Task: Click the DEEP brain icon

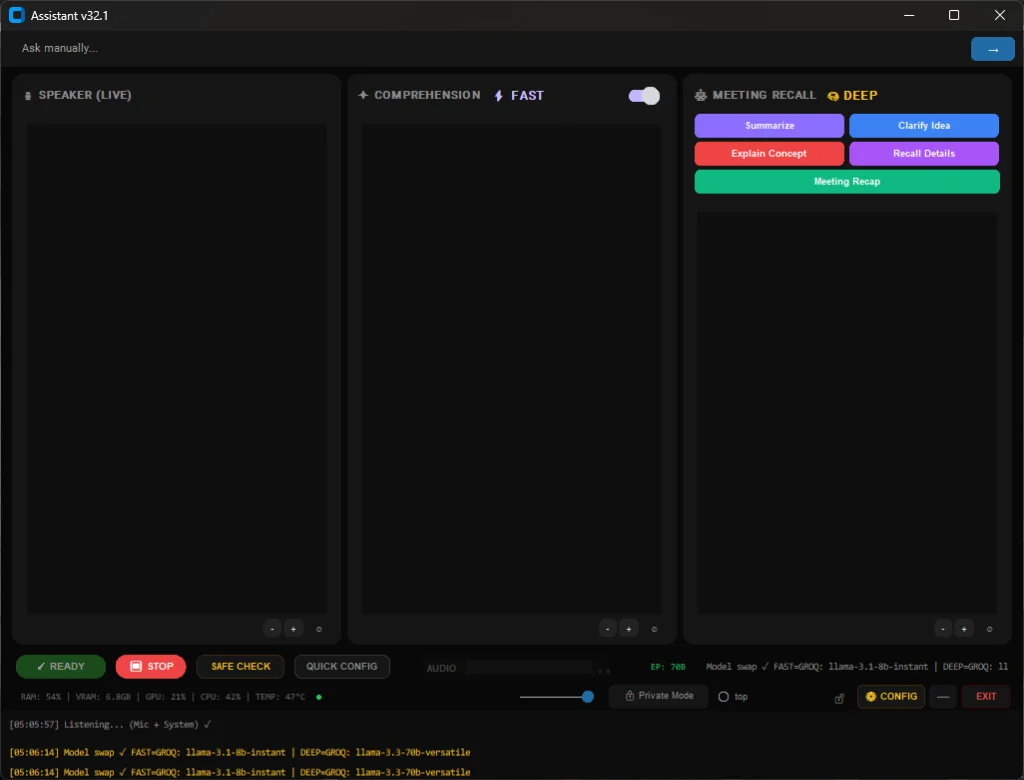Action: pos(833,96)
